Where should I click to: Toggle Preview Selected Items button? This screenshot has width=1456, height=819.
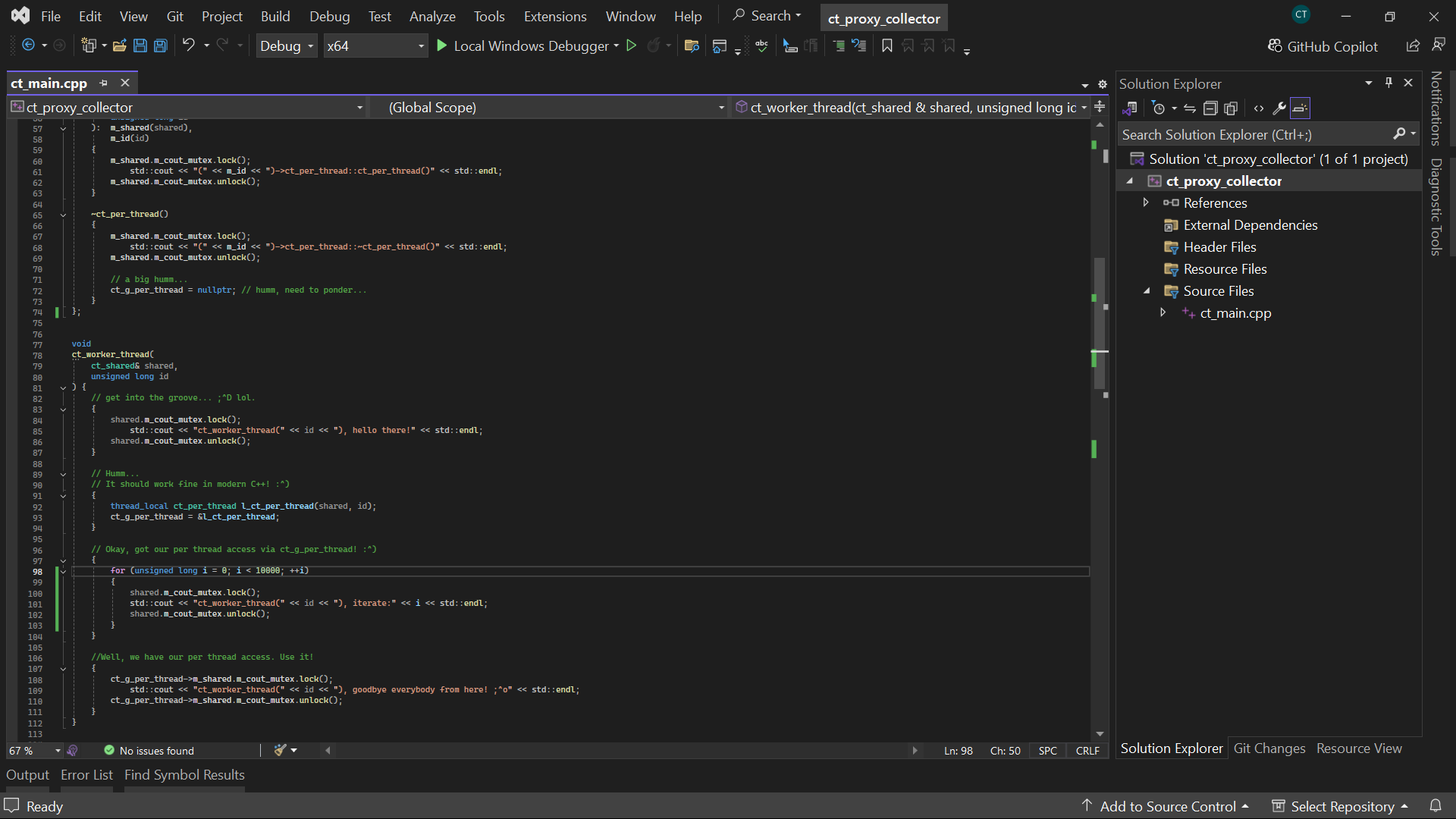[1300, 108]
